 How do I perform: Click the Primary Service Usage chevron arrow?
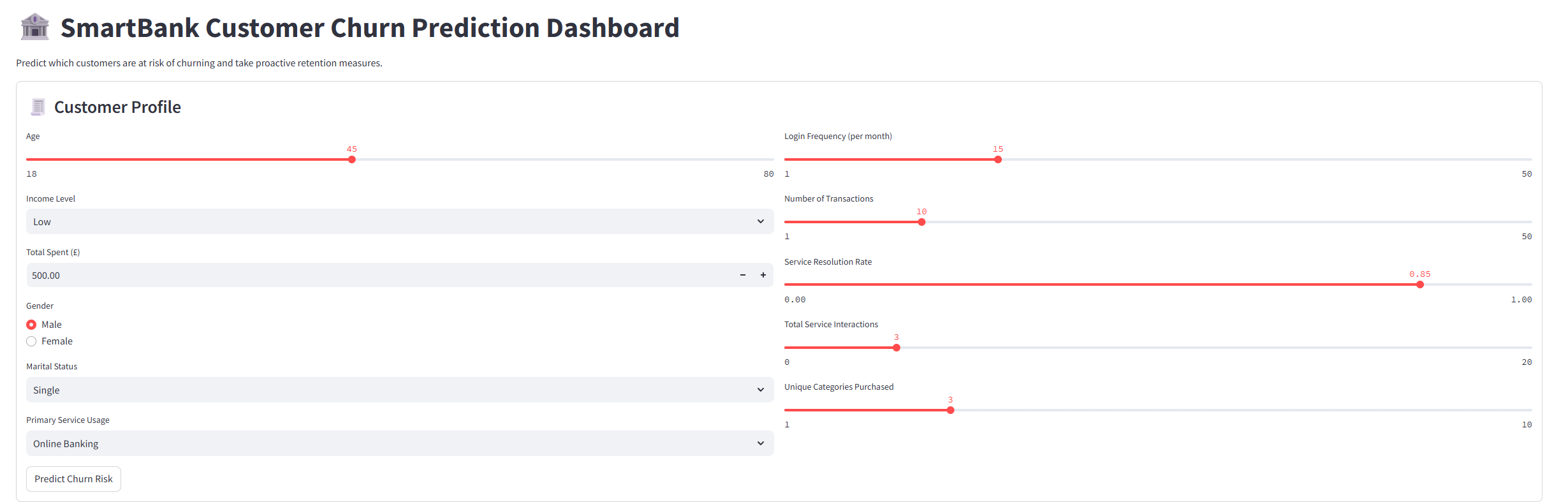click(761, 443)
